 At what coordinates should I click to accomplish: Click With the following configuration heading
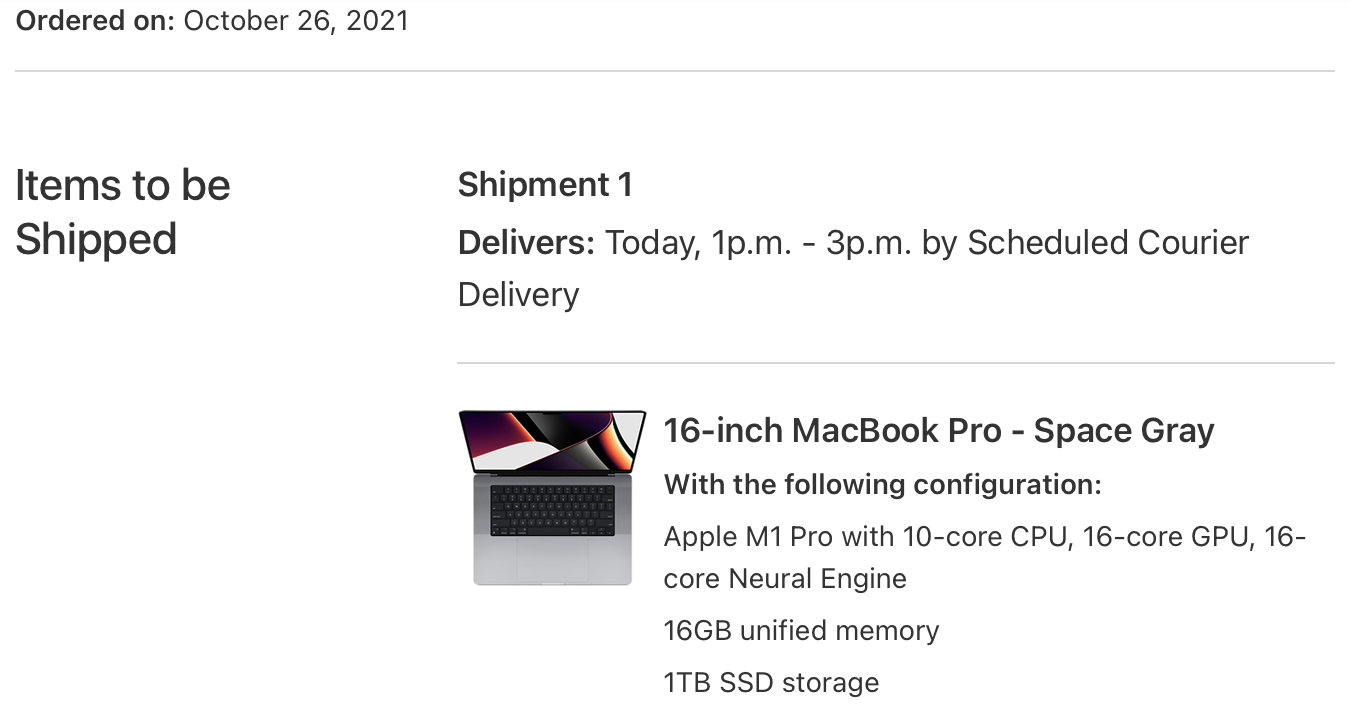click(883, 485)
